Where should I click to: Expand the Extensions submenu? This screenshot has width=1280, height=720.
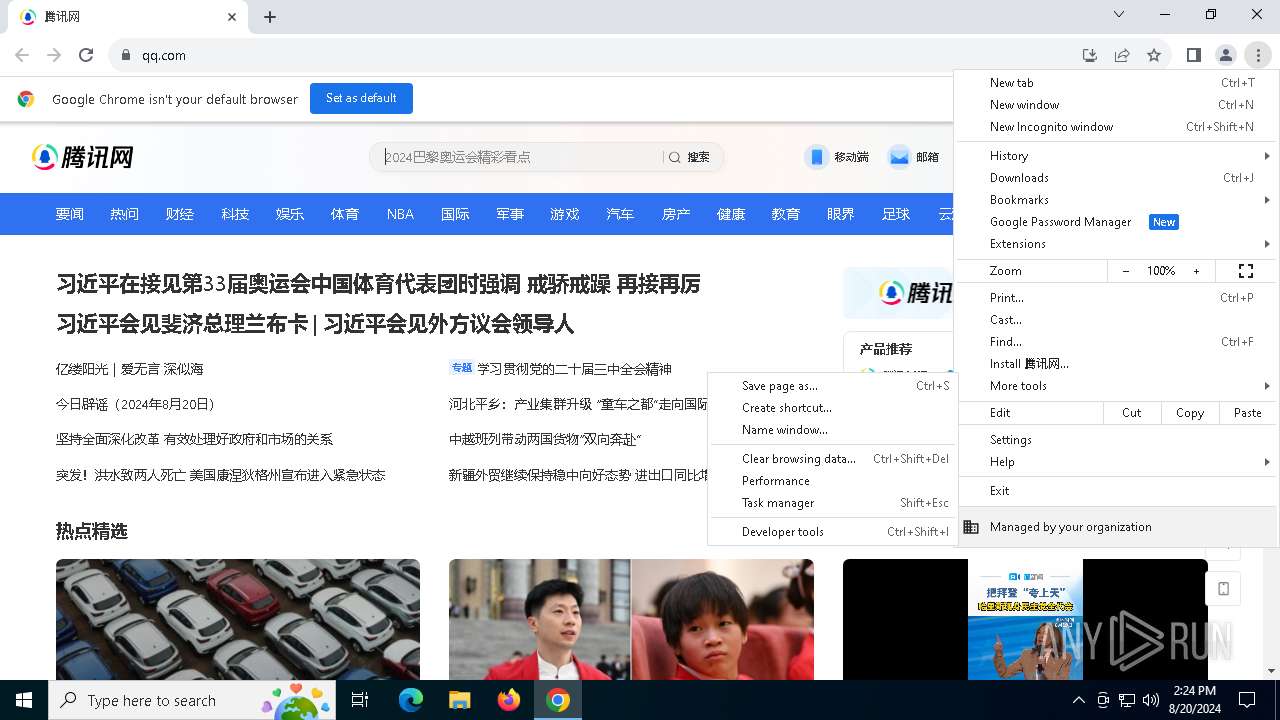click(x=1117, y=244)
